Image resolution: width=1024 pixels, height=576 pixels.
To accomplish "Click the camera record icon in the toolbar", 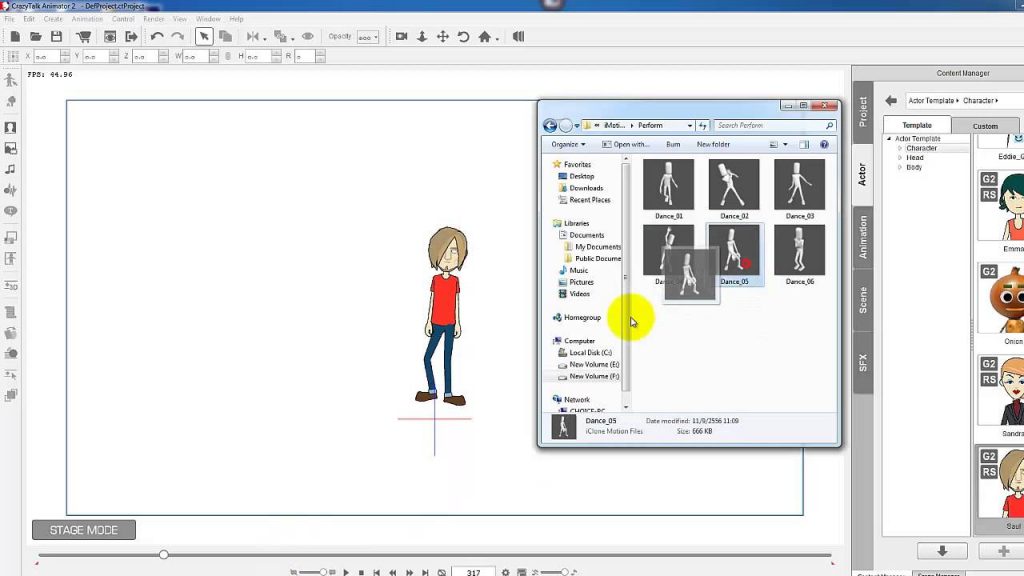I will (x=402, y=37).
